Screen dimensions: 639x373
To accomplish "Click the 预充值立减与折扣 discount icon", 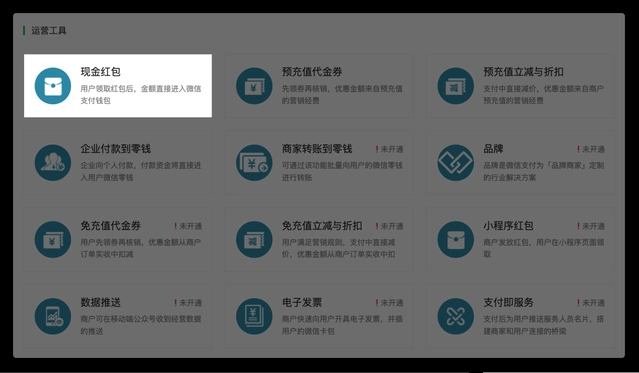I will pyautogui.click(x=456, y=86).
